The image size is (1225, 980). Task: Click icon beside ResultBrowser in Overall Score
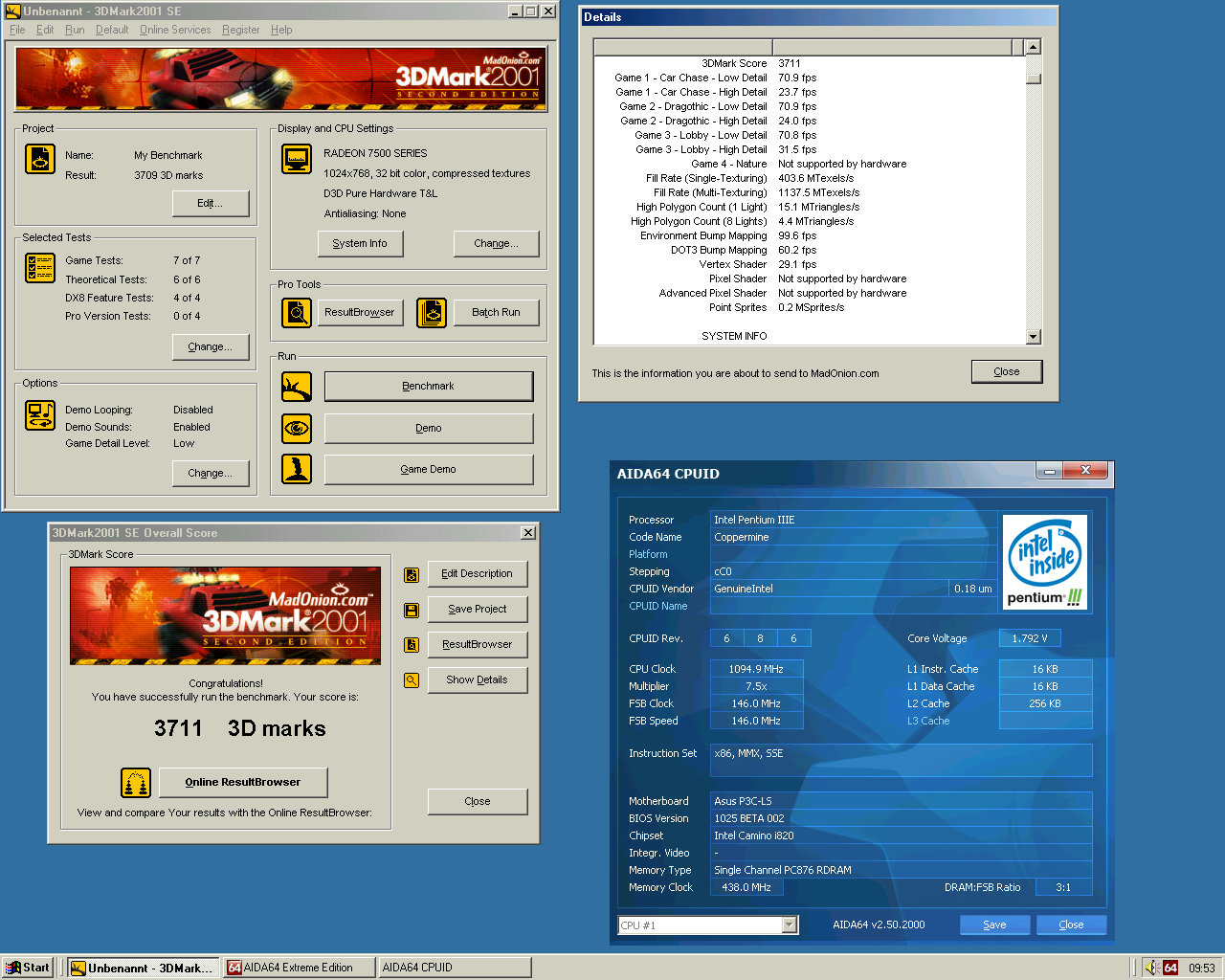click(x=412, y=645)
